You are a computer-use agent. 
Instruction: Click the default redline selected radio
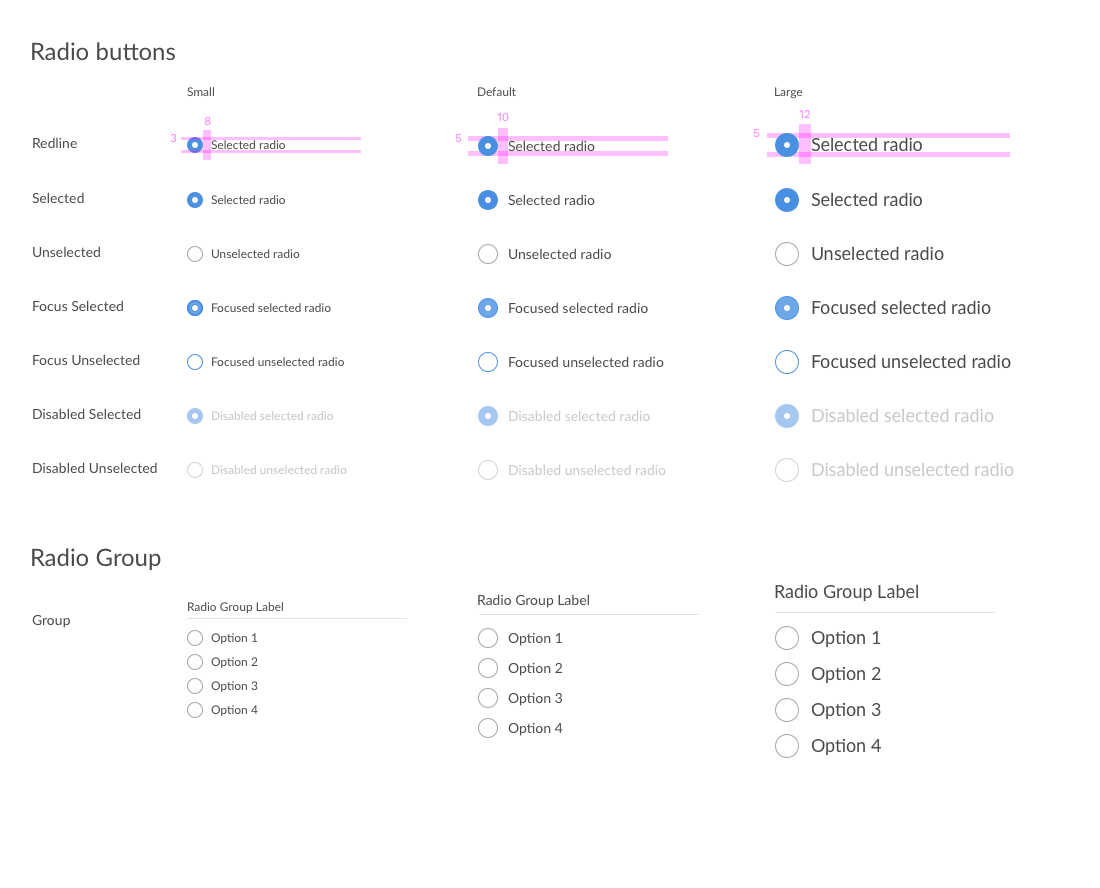tap(488, 146)
